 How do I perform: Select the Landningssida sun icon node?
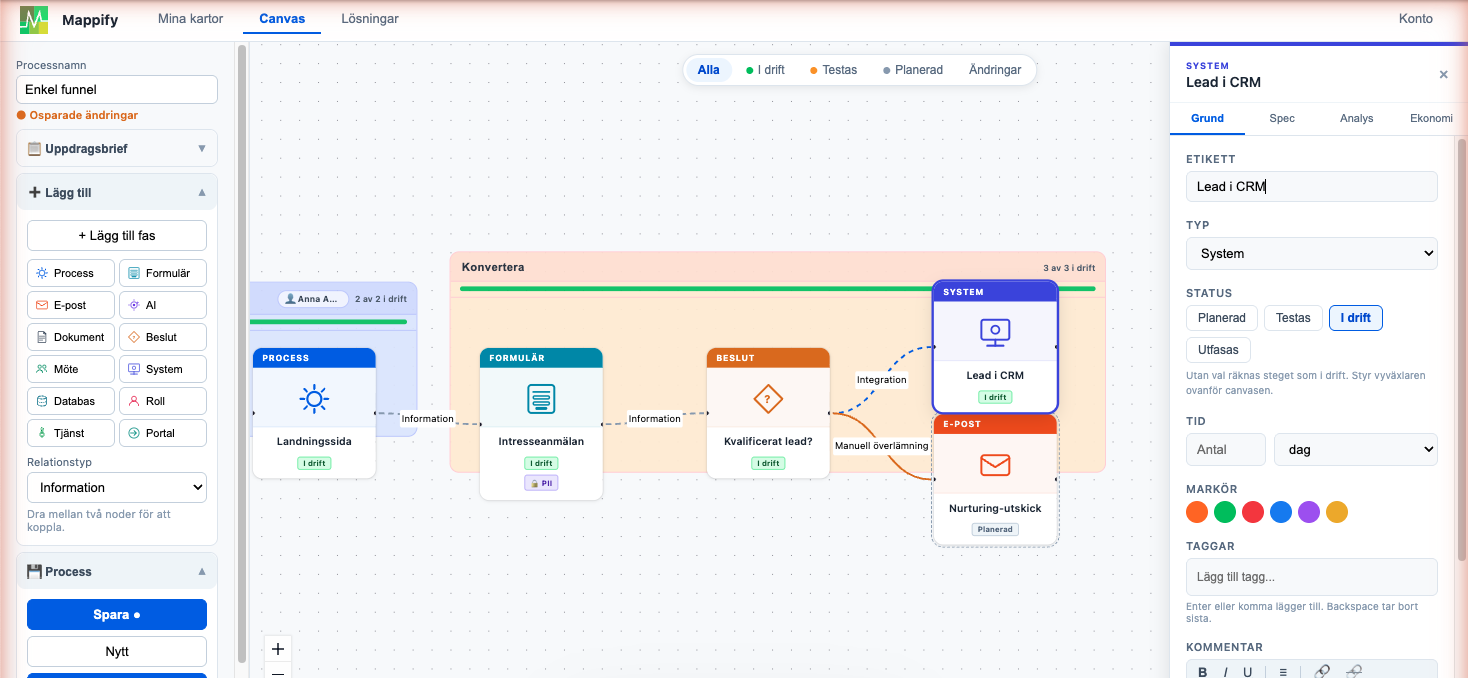[314, 399]
